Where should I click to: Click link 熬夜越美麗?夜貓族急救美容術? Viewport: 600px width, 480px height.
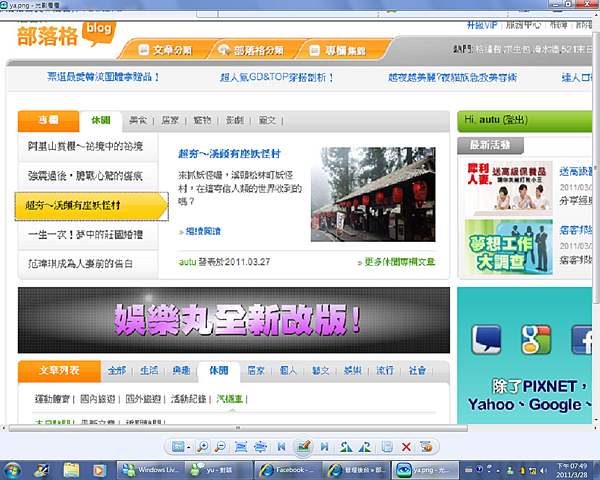point(452,77)
